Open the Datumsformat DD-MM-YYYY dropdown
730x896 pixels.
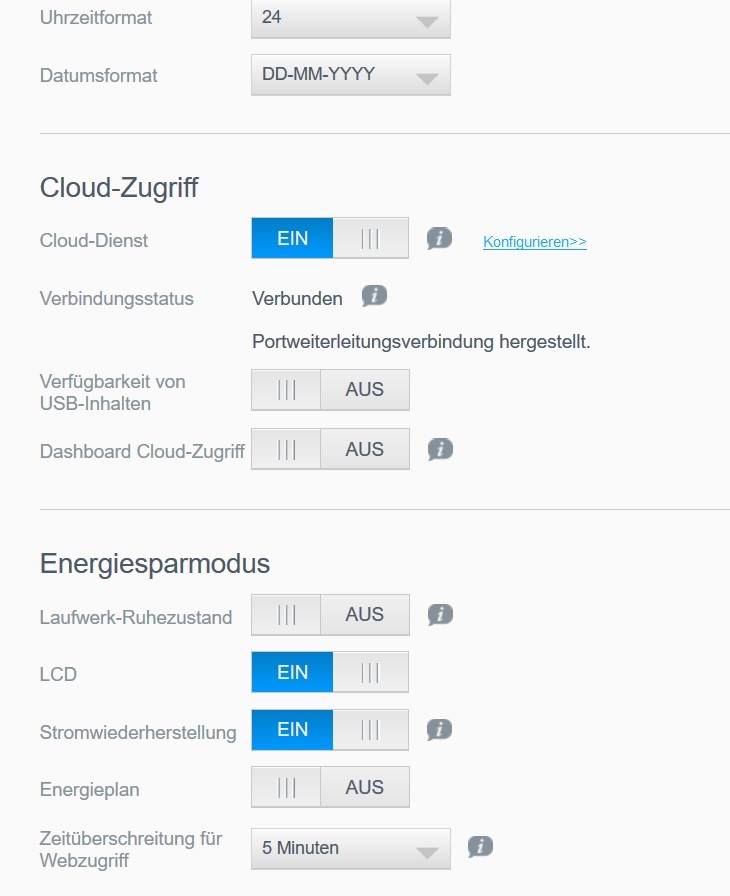click(350, 75)
